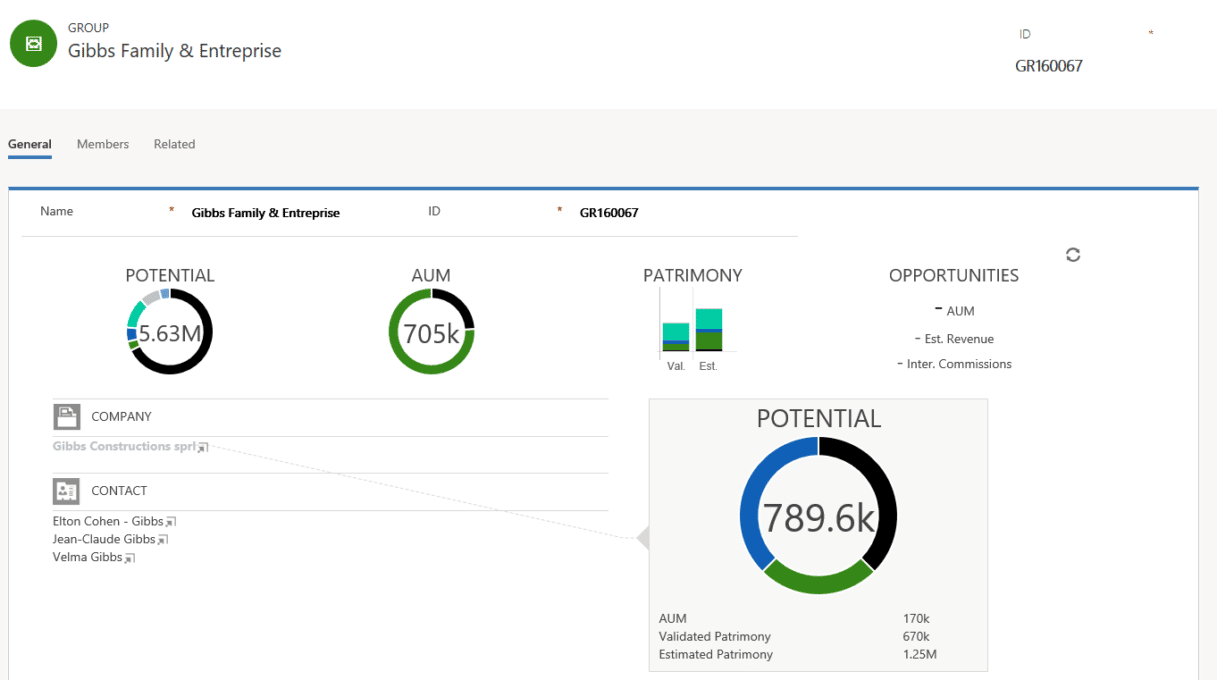Select the General tab
Viewport: 1217px width, 680px height.
point(30,144)
